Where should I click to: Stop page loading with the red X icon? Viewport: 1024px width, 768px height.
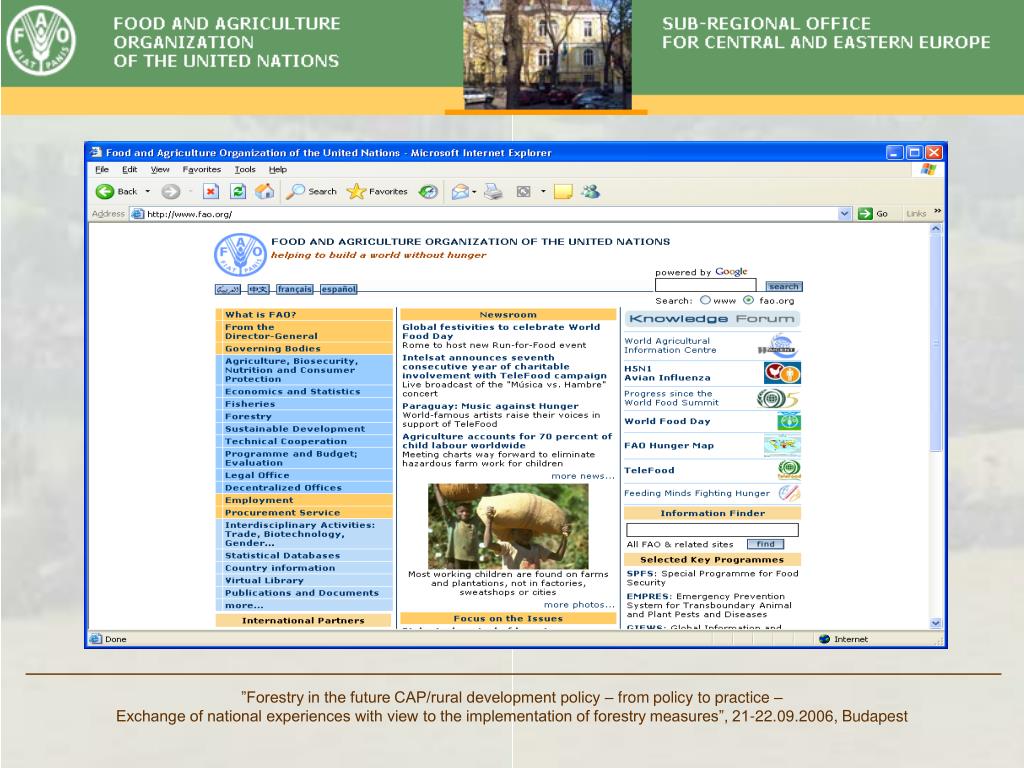coord(210,191)
